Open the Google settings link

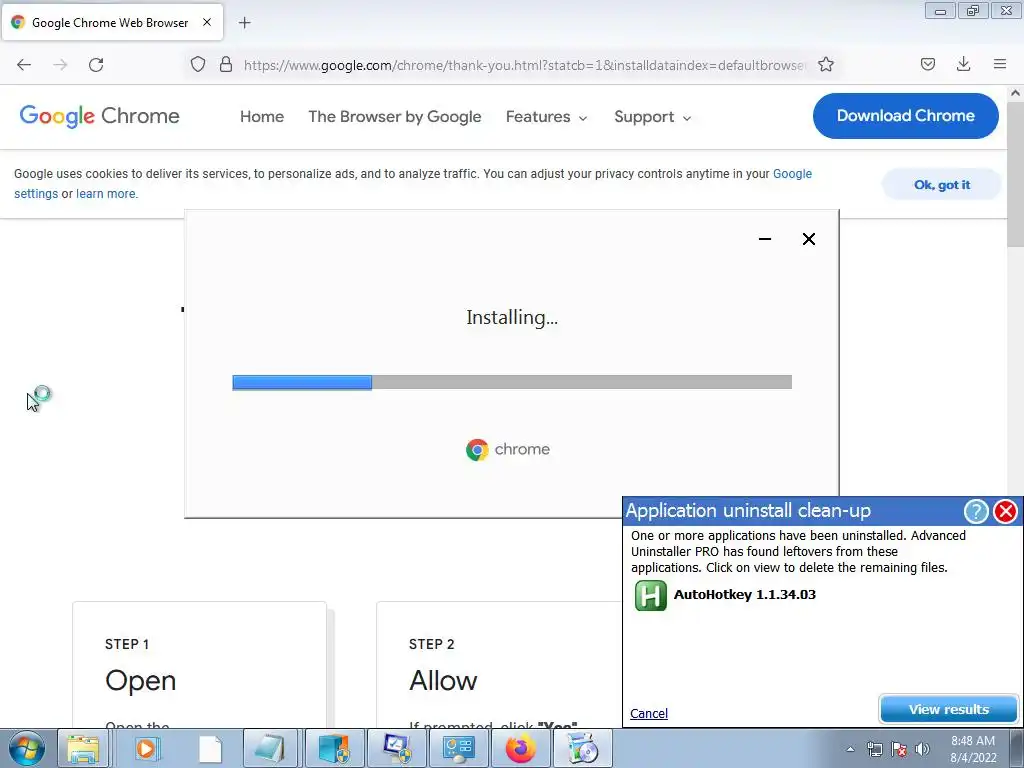point(792,174)
